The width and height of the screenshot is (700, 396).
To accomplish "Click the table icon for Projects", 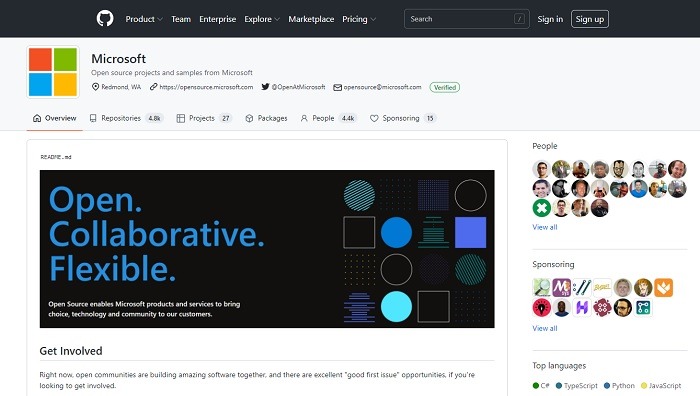I will click(x=180, y=118).
